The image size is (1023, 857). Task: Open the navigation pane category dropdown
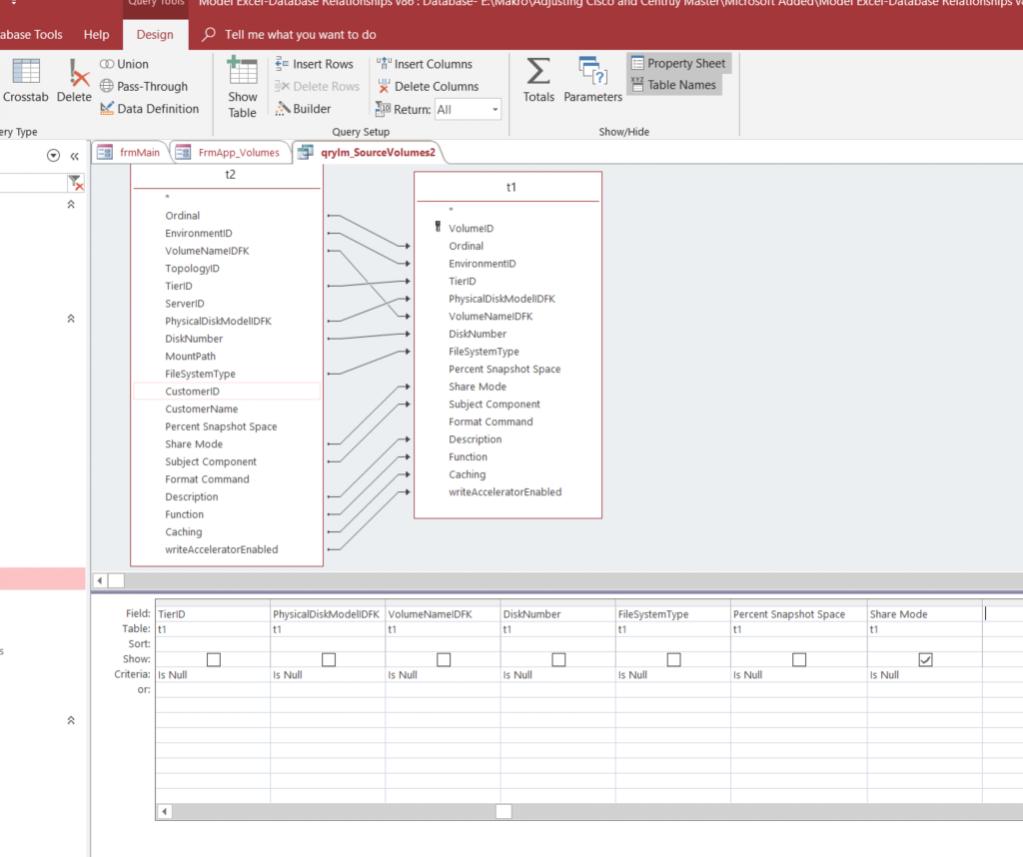tap(53, 155)
